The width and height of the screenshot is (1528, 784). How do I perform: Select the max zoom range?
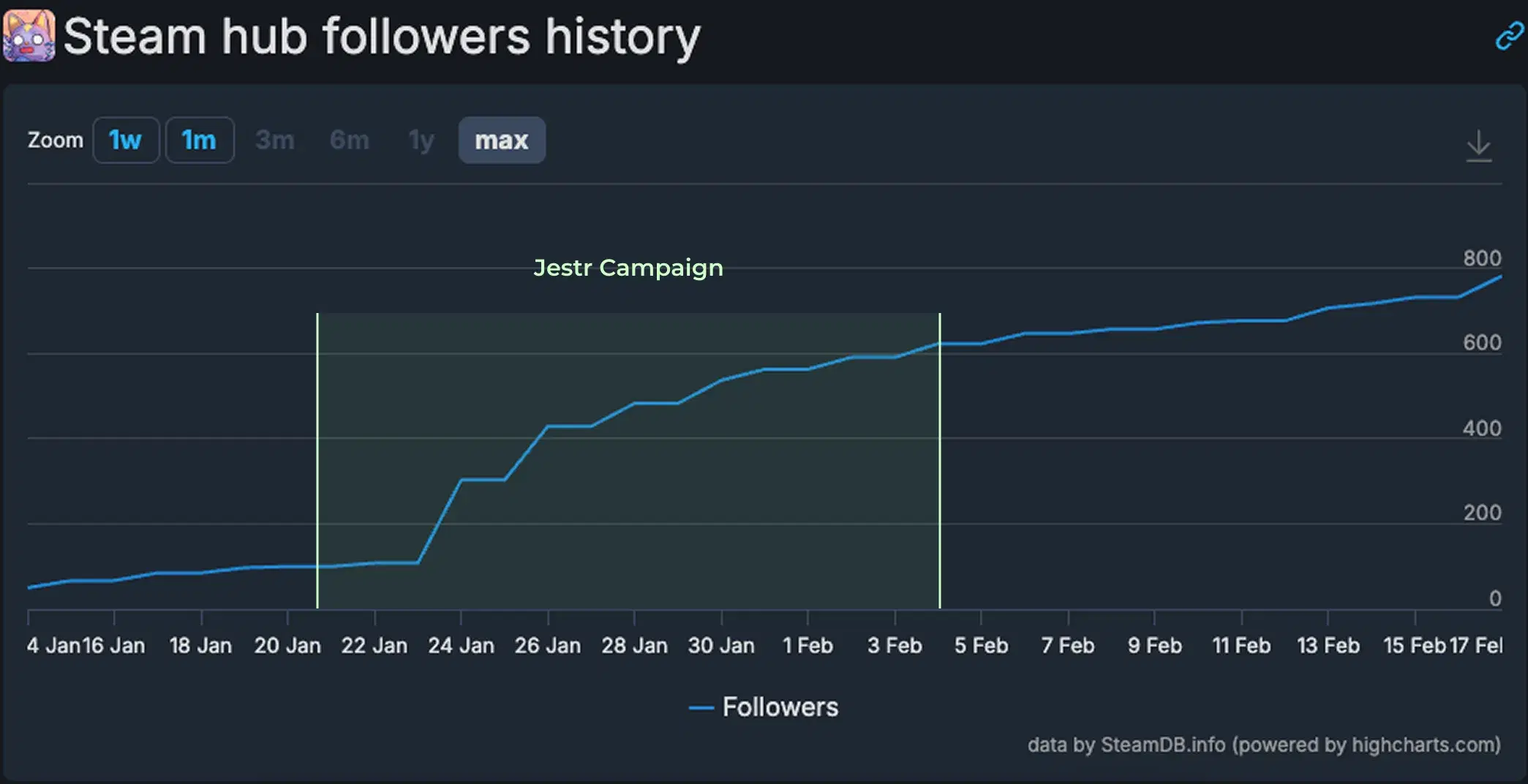[x=501, y=140]
